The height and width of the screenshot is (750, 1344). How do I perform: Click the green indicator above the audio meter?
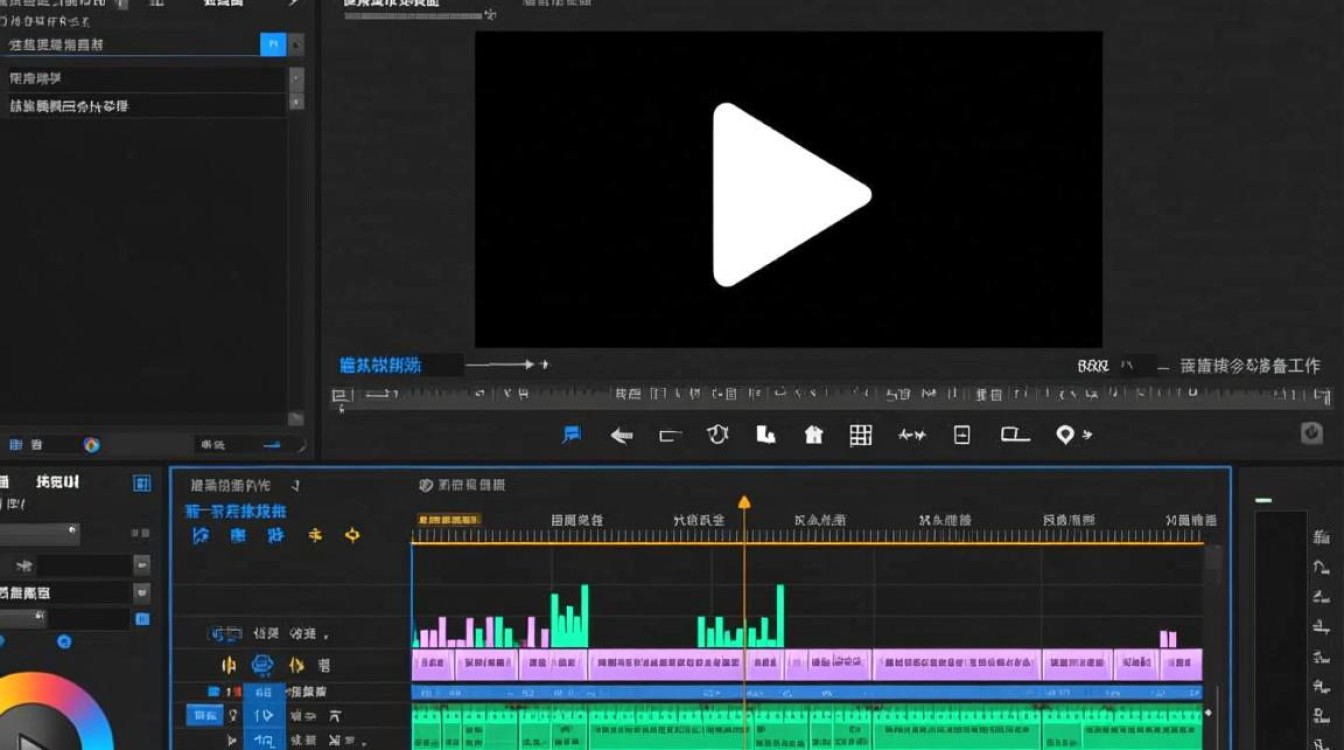tap(1264, 500)
